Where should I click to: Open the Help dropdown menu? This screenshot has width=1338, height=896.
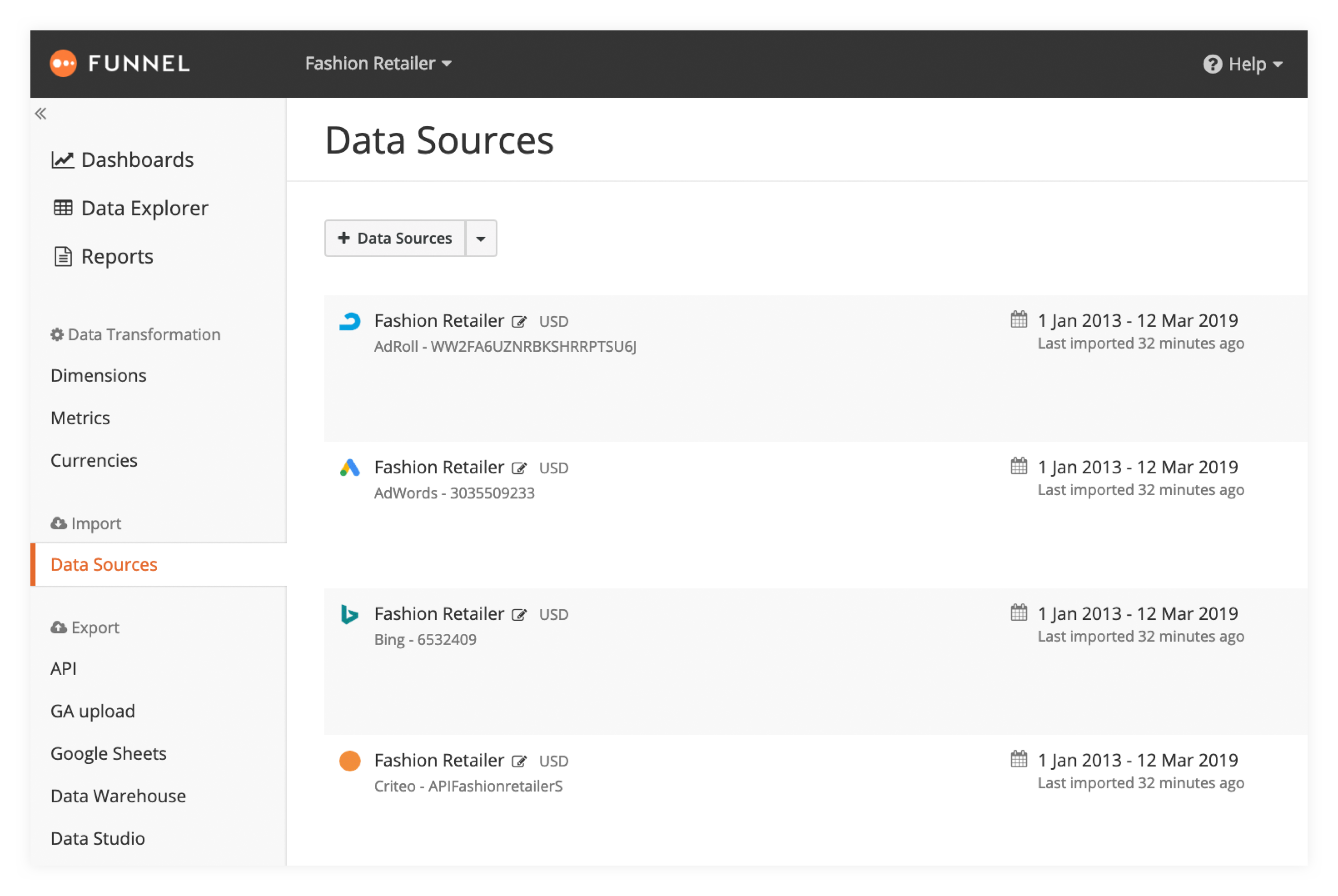[1243, 64]
